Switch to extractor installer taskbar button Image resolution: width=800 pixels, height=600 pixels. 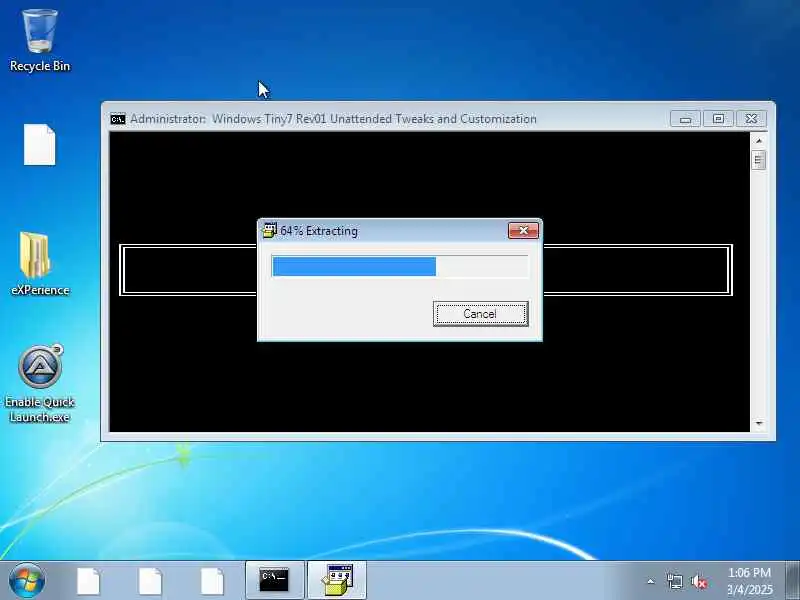pyautogui.click(x=337, y=580)
